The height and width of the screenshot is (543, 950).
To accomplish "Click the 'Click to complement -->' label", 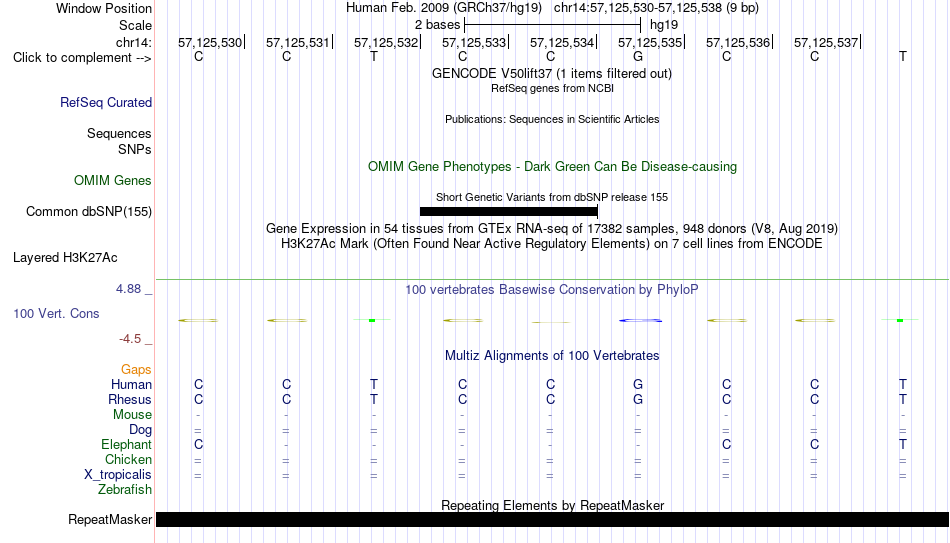I will click(82, 58).
